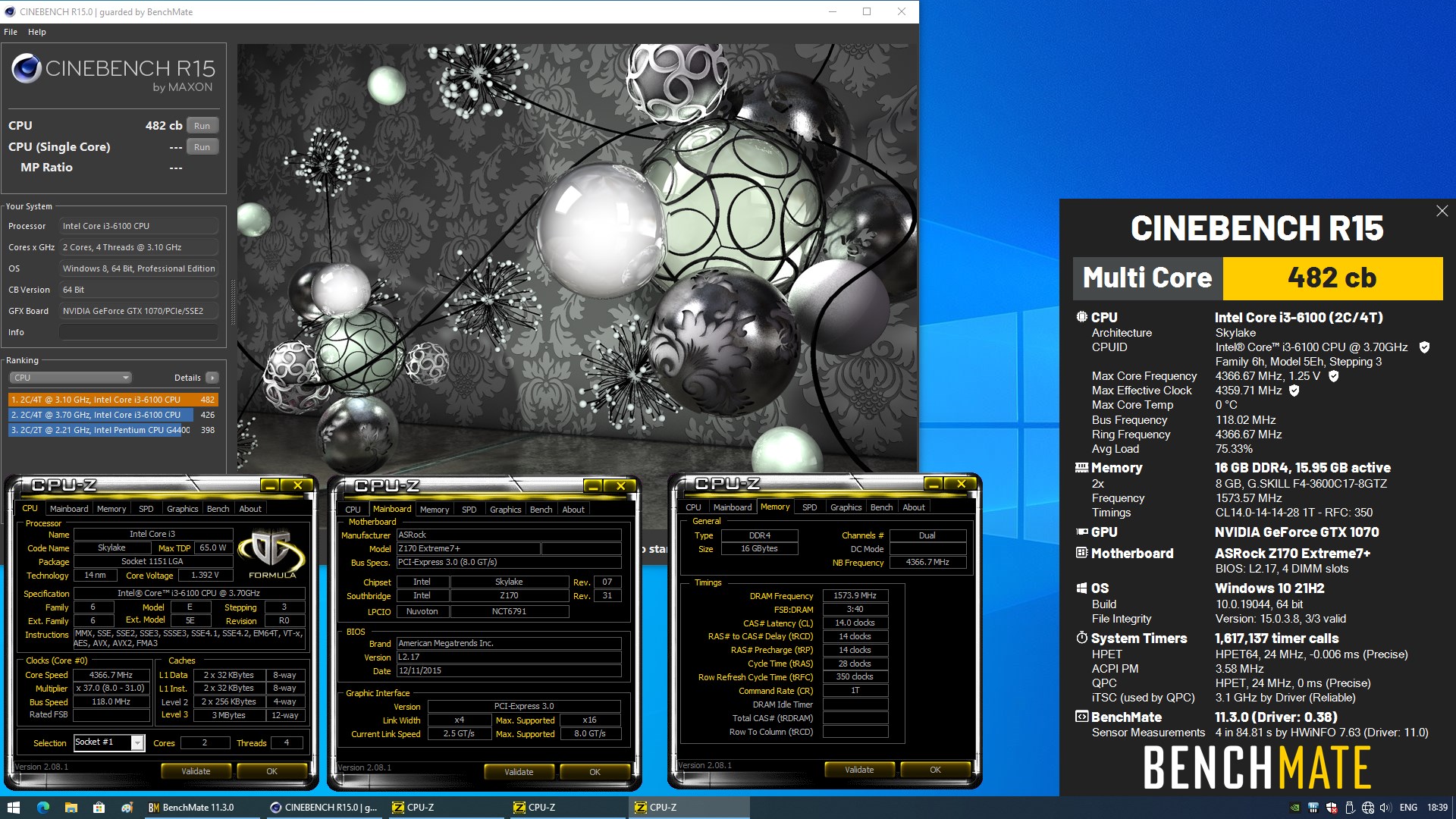Click the blue monitoring chart tray icon
The width and height of the screenshot is (1456, 819).
1313,808
